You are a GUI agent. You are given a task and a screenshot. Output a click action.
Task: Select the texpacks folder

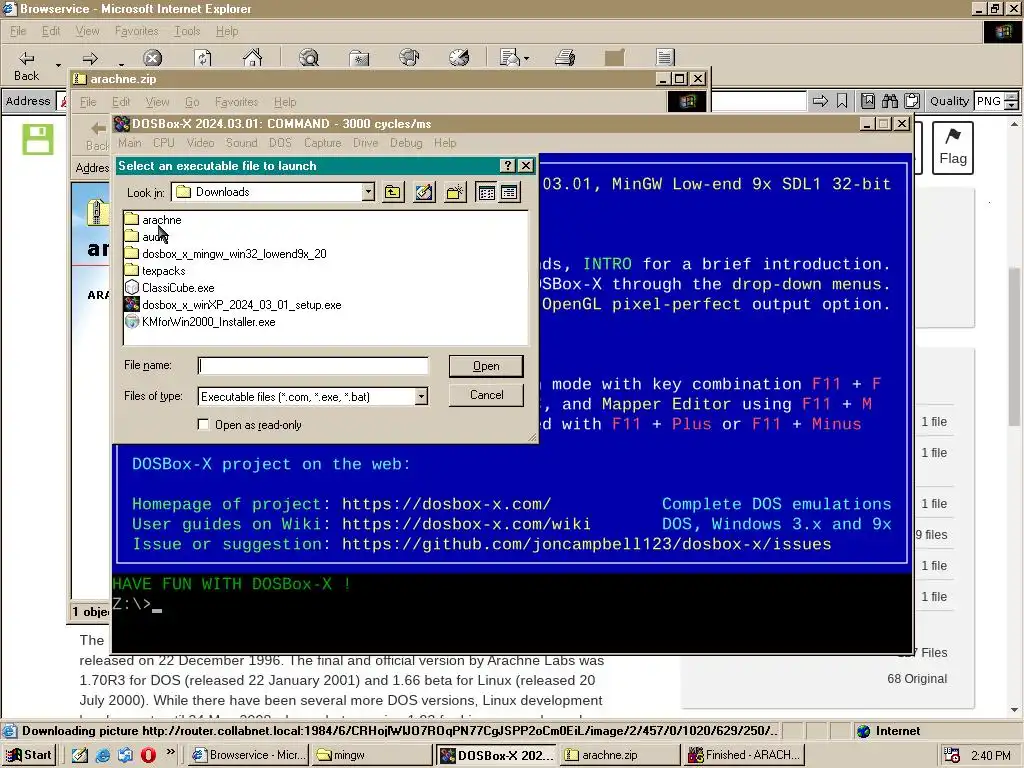tap(155, 270)
